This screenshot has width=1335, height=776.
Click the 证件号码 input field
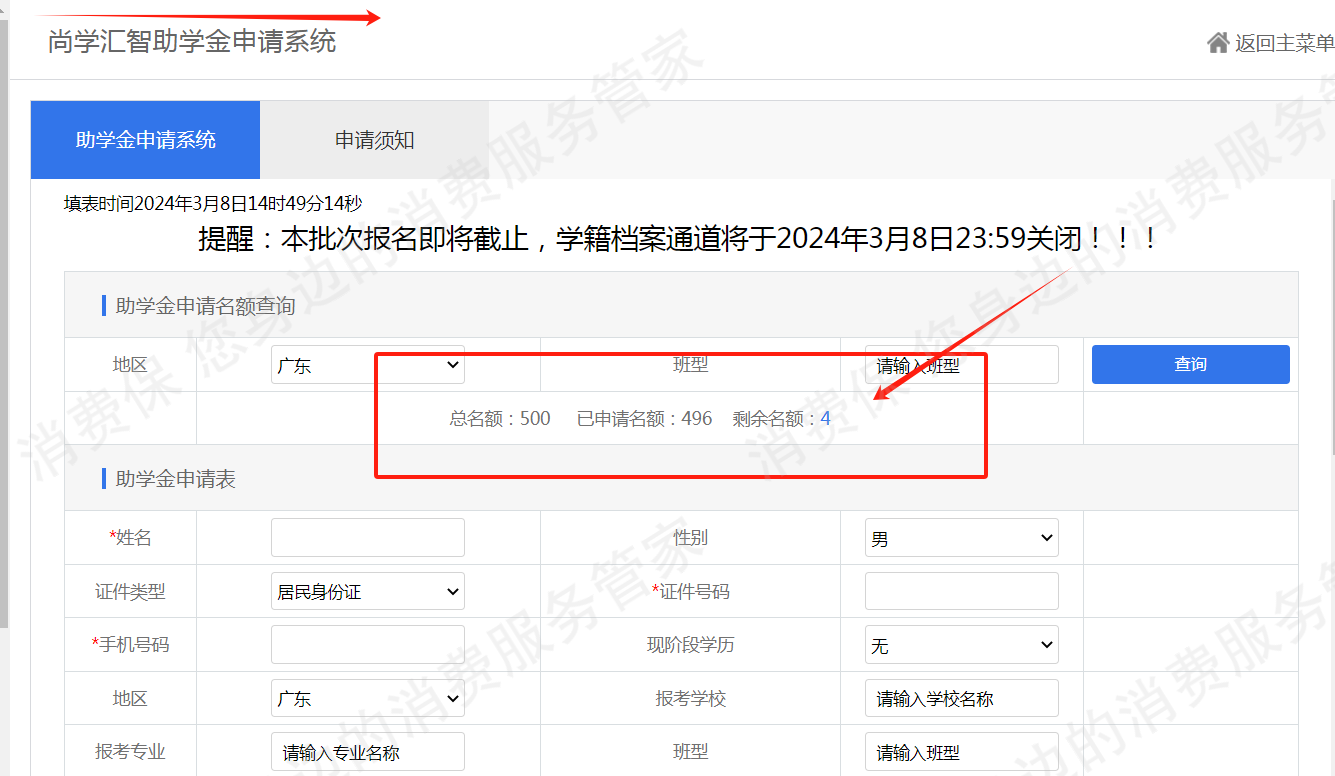click(x=962, y=591)
